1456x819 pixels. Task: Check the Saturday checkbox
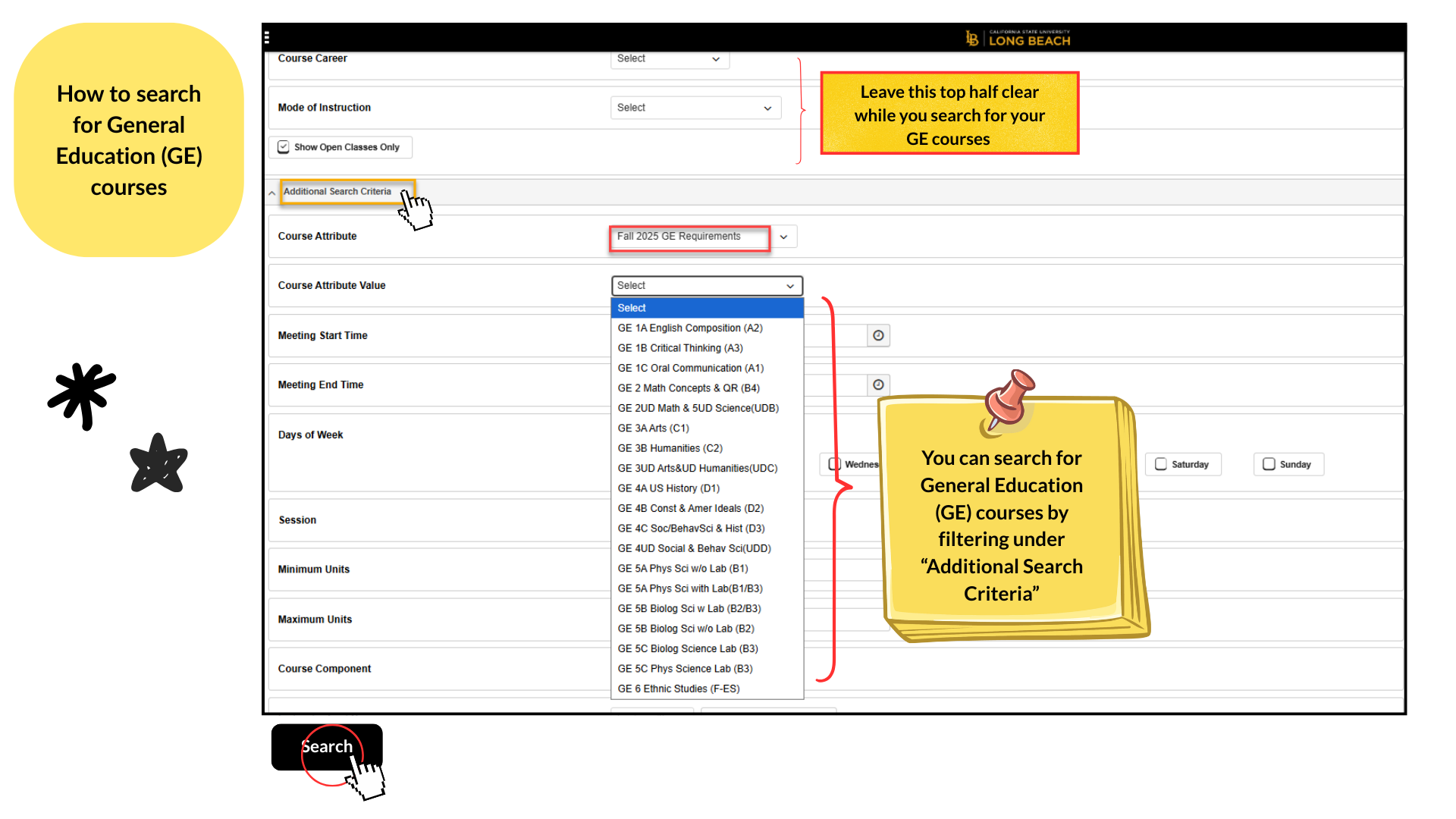[x=1161, y=463]
